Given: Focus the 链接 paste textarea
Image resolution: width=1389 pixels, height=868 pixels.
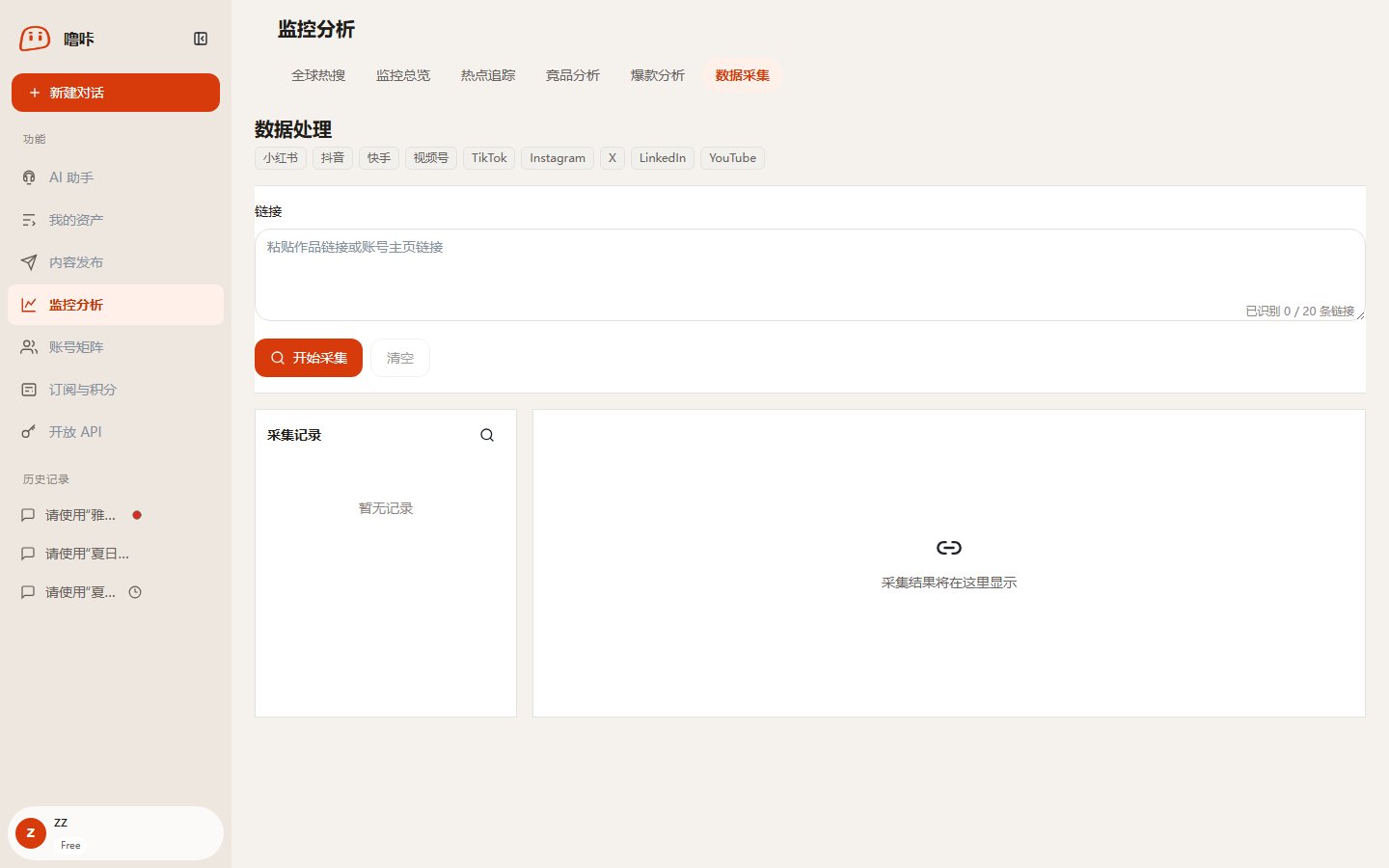Looking at the screenshot, I should coord(810,275).
